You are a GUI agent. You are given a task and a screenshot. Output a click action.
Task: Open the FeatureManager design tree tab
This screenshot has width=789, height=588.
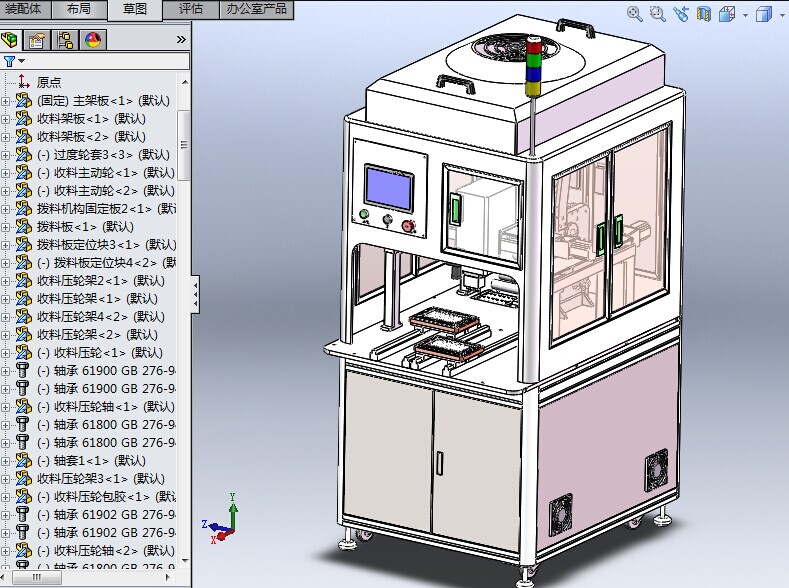[10, 40]
